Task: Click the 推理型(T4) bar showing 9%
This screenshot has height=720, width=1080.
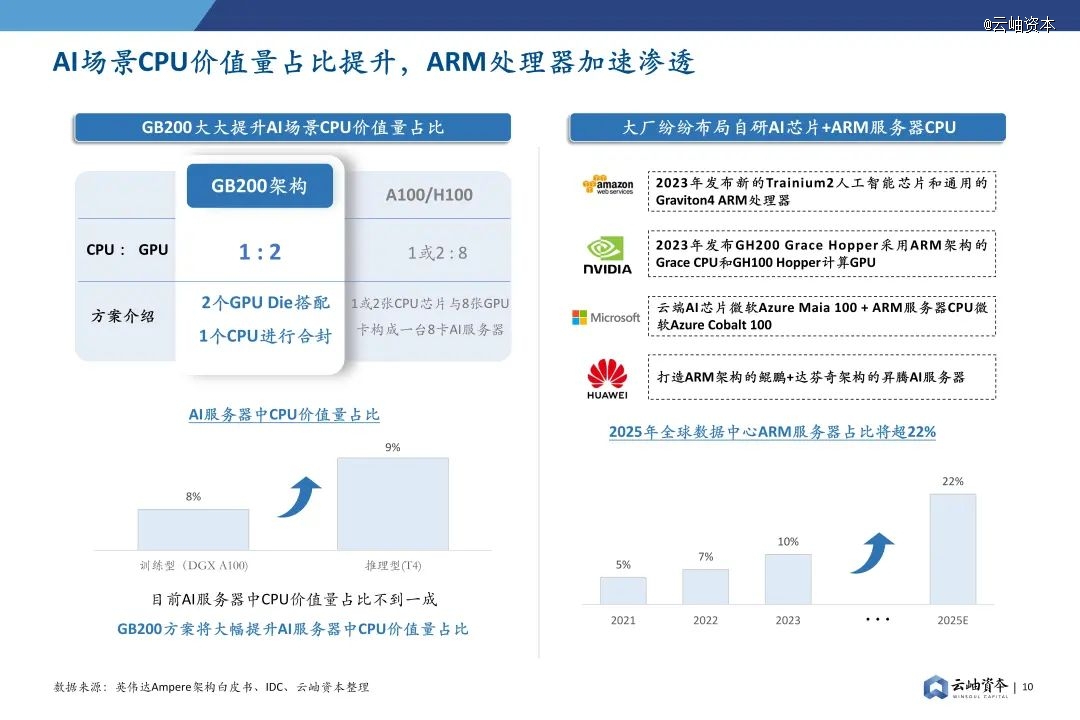Action: pos(392,503)
